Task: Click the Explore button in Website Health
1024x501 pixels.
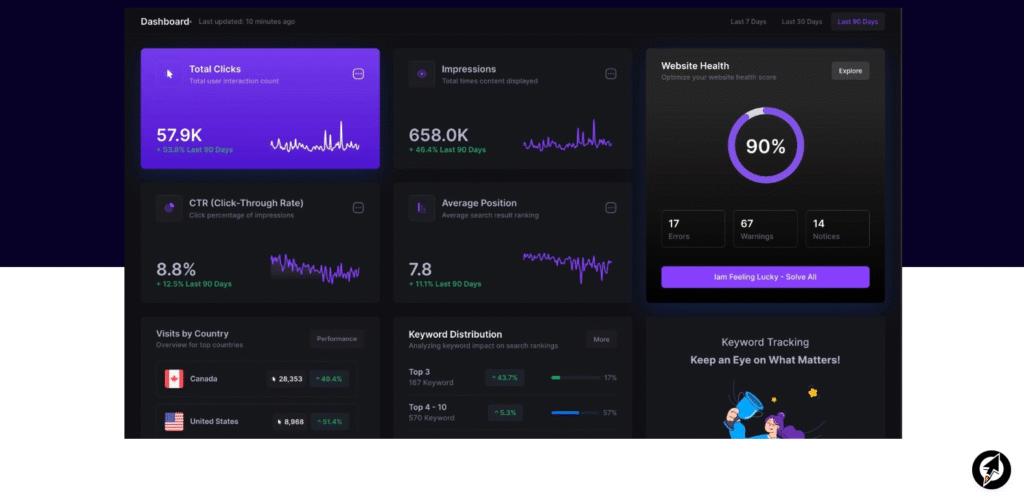Action: [850, 71]
